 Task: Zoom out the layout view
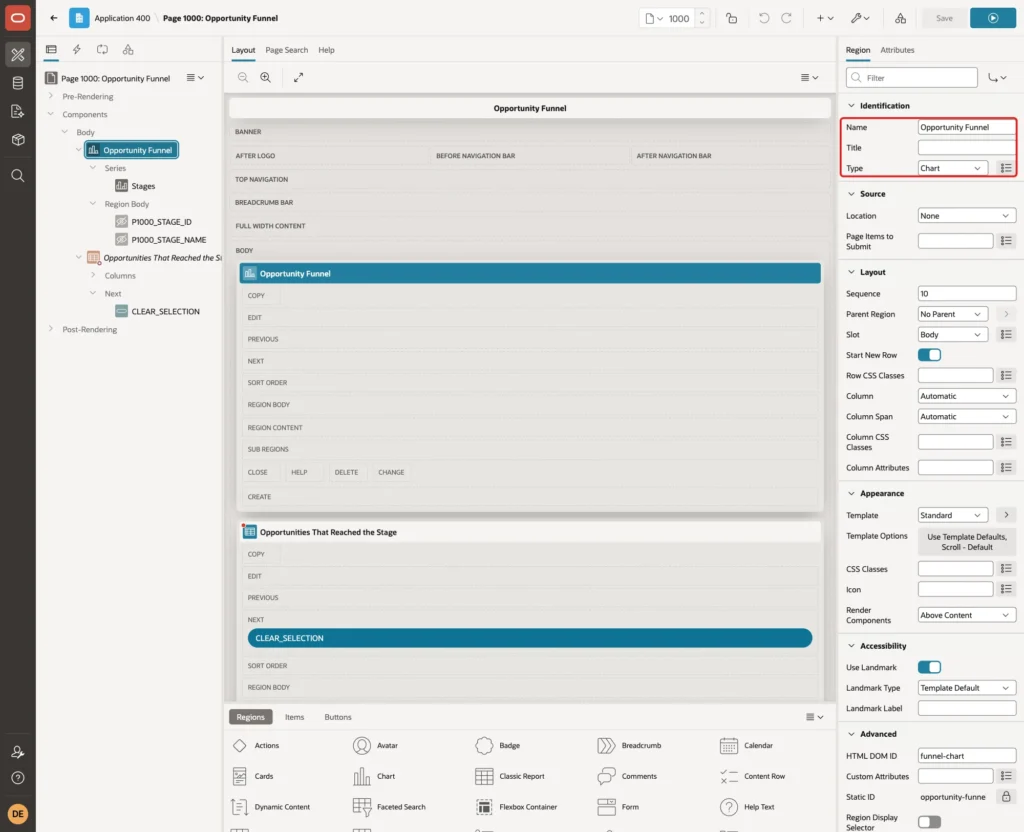(243, 78)
